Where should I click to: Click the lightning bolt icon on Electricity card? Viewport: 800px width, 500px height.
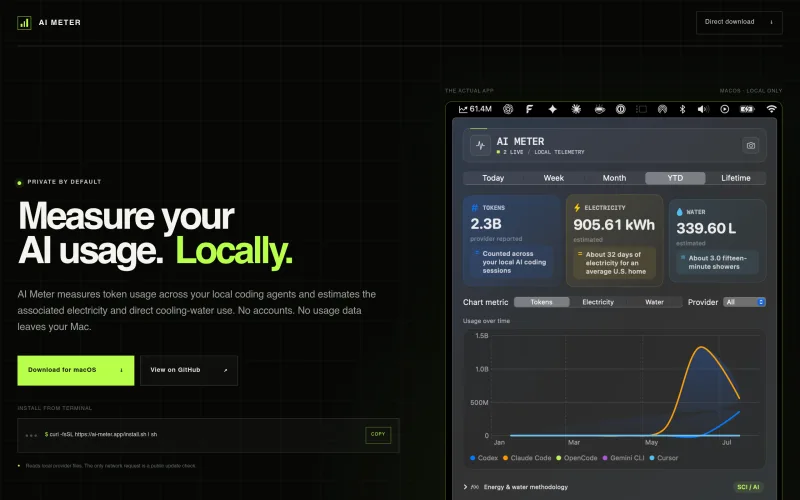[x=577, y=208]
